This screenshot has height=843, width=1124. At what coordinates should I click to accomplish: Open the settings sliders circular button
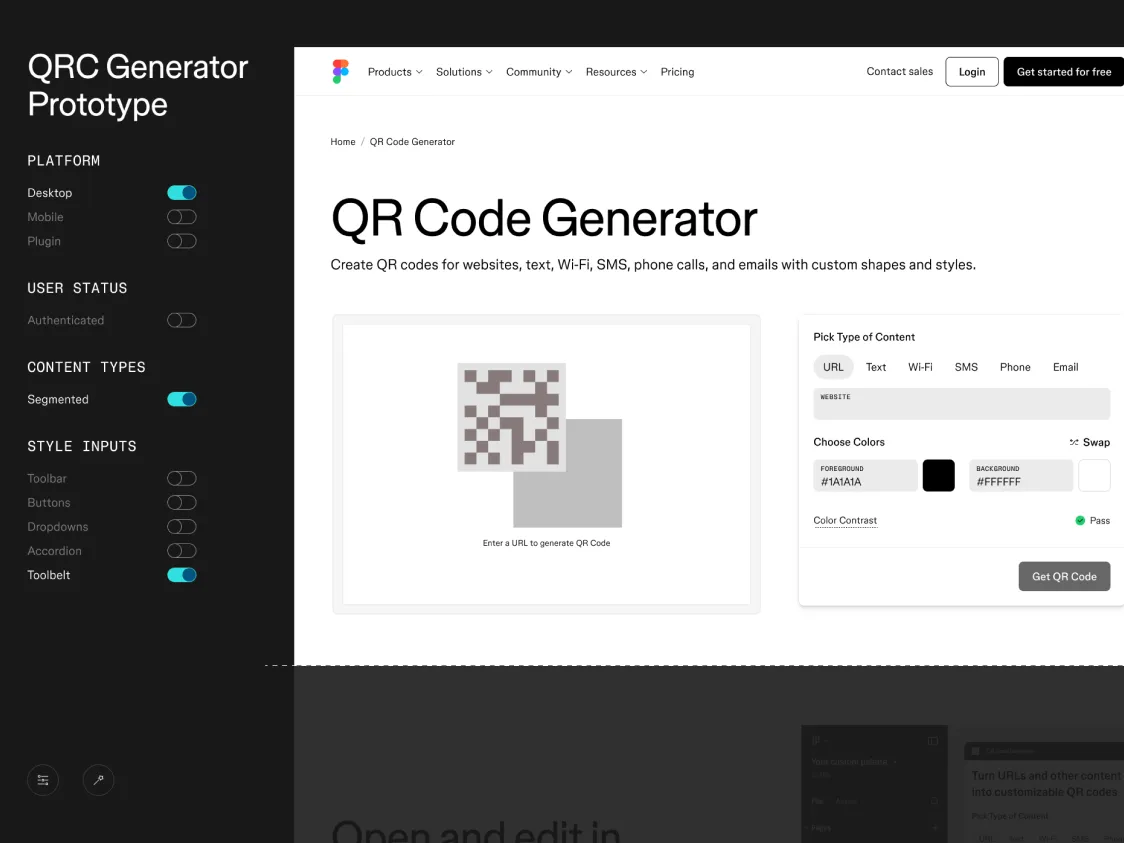[x=43, y=780]
